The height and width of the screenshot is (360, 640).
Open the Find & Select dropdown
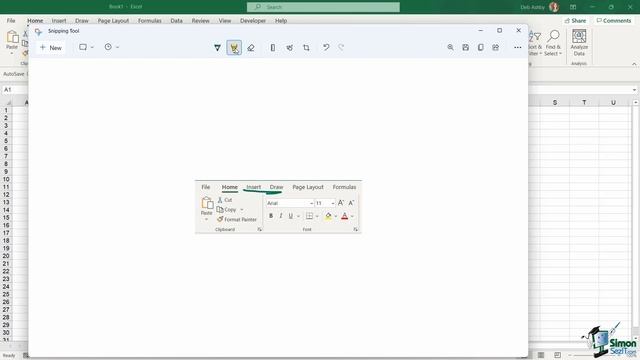(x=553, y=43)
